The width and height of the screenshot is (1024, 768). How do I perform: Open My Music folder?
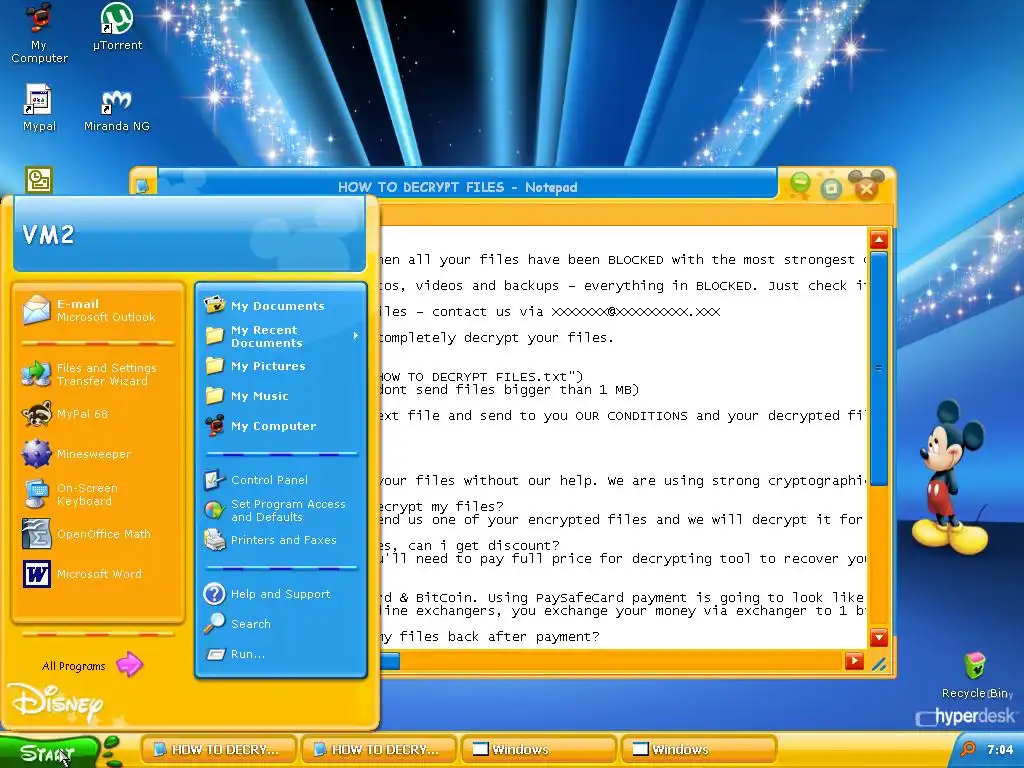[280, 396]
